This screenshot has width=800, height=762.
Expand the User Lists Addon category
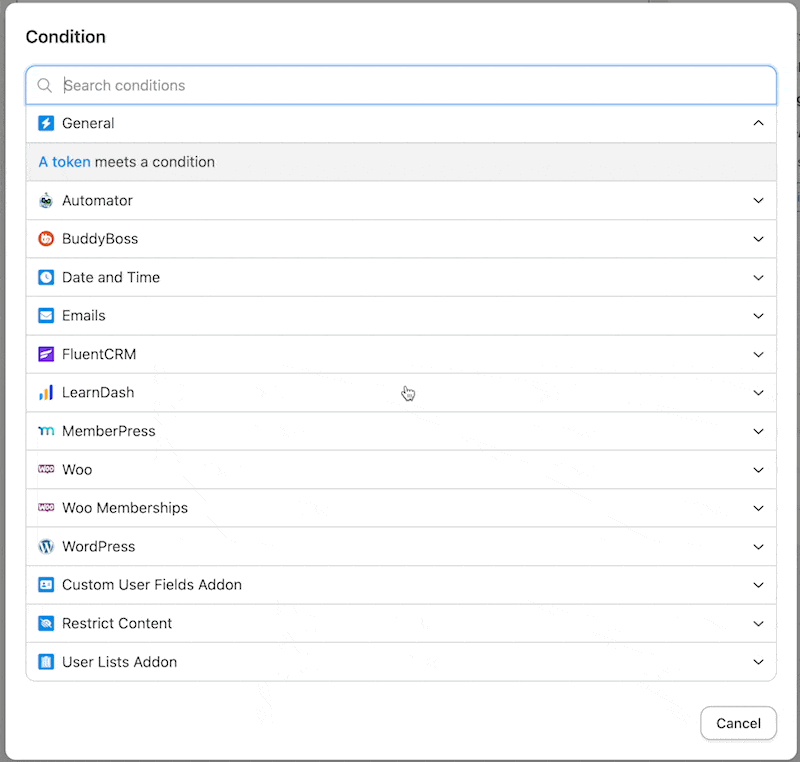tap(758, 661)
